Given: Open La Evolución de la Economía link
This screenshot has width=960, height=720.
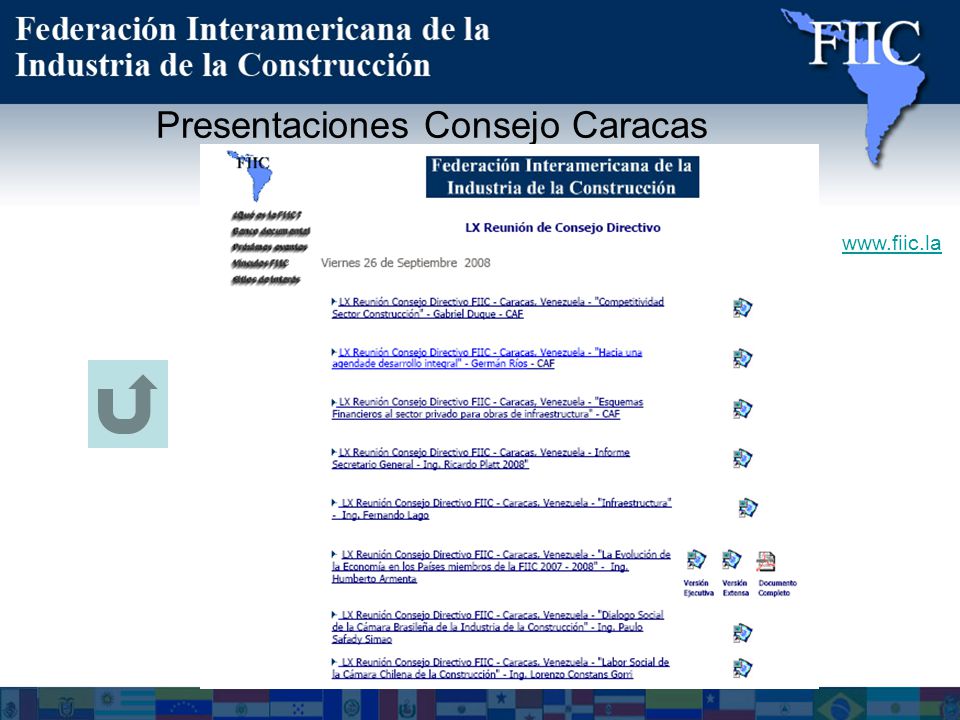Looking at the screenshot, I should [x=501, y=566].
